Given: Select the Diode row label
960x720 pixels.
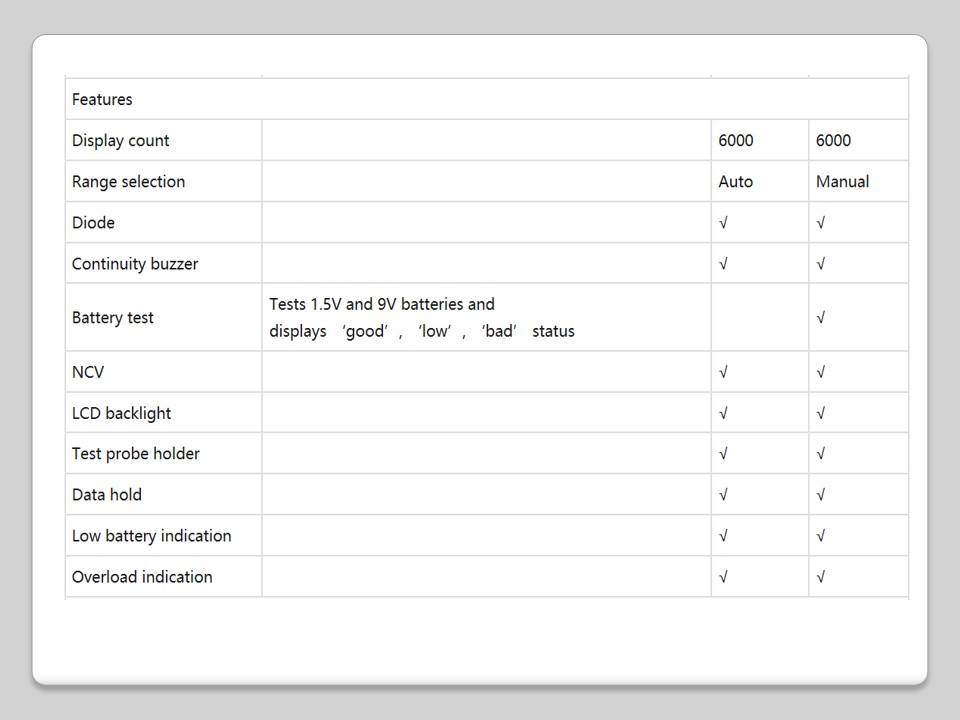Looking at the screenshot, I should (93, 222).
